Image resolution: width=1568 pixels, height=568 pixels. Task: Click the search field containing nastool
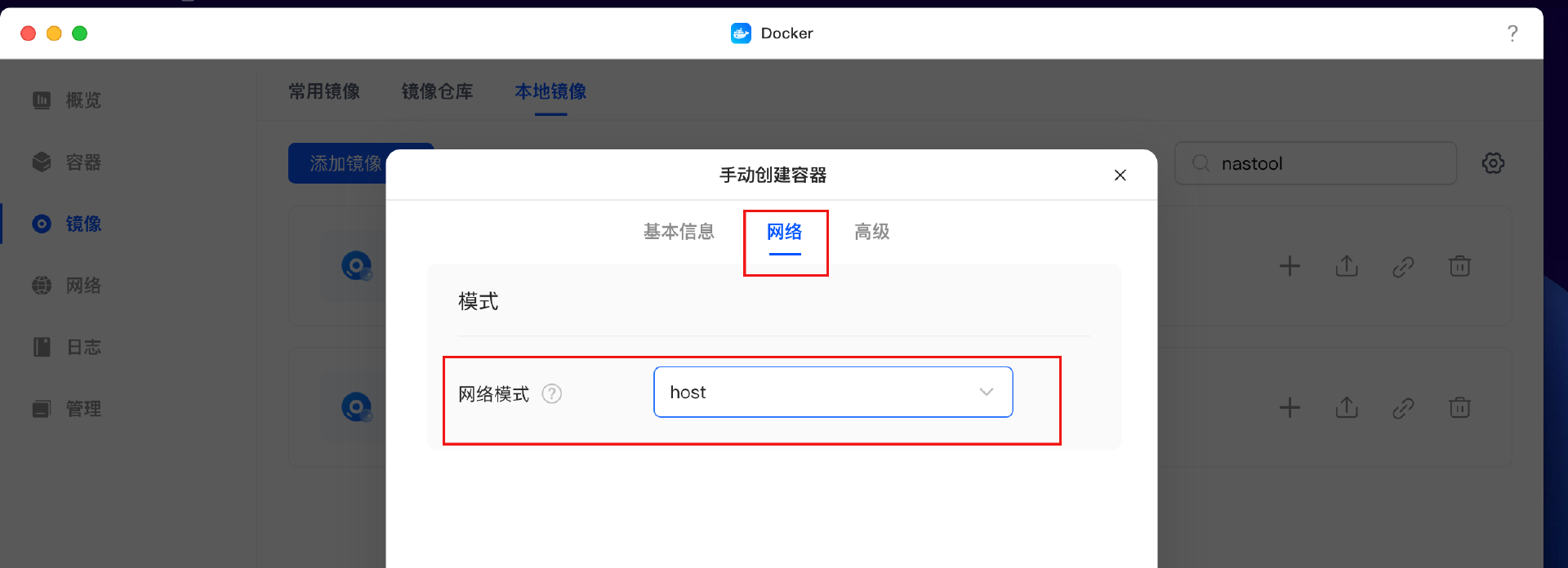coord(1316,163)
